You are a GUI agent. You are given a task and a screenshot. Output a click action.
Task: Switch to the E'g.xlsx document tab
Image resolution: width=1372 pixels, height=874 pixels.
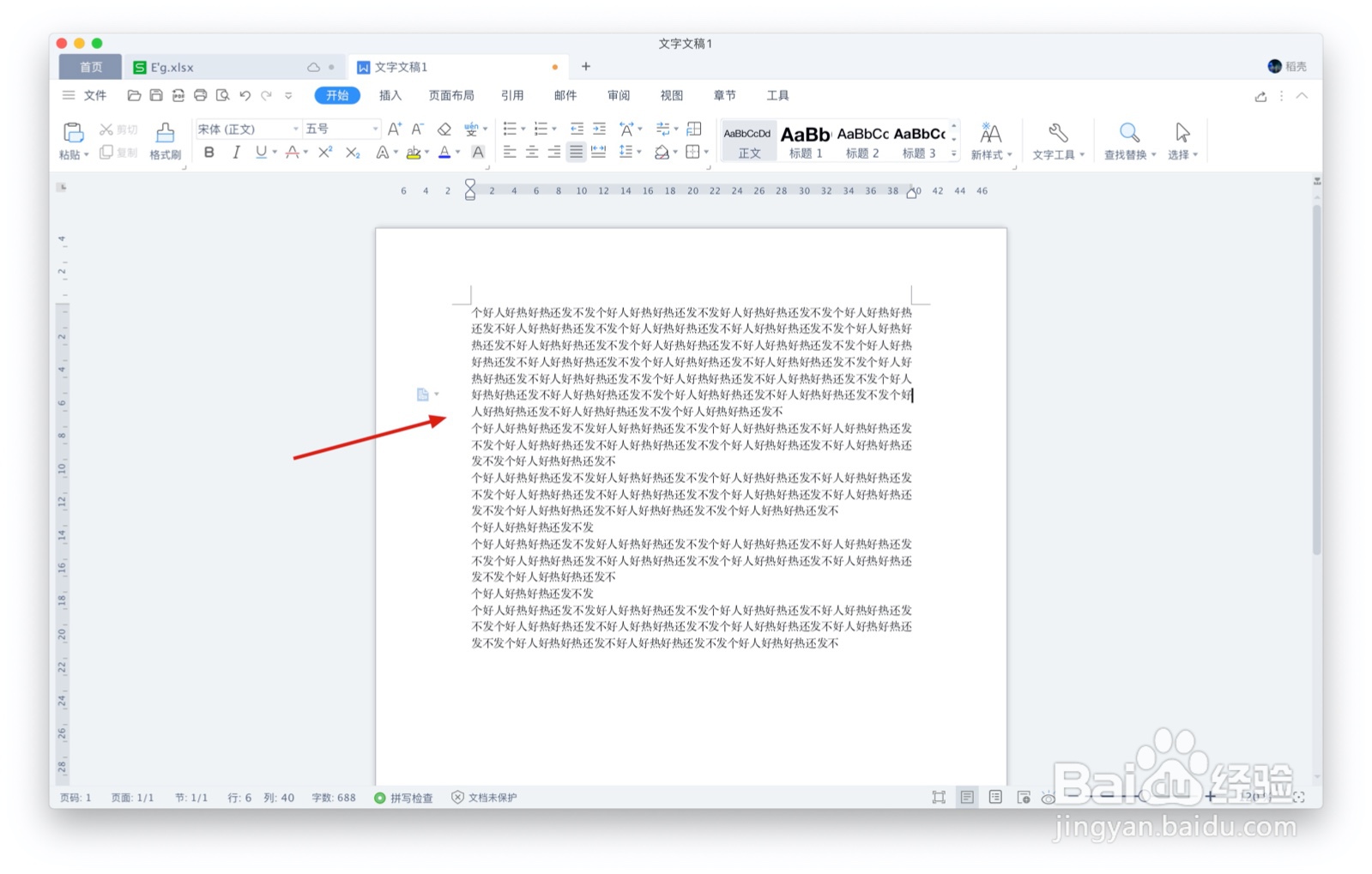pos(236,67)
